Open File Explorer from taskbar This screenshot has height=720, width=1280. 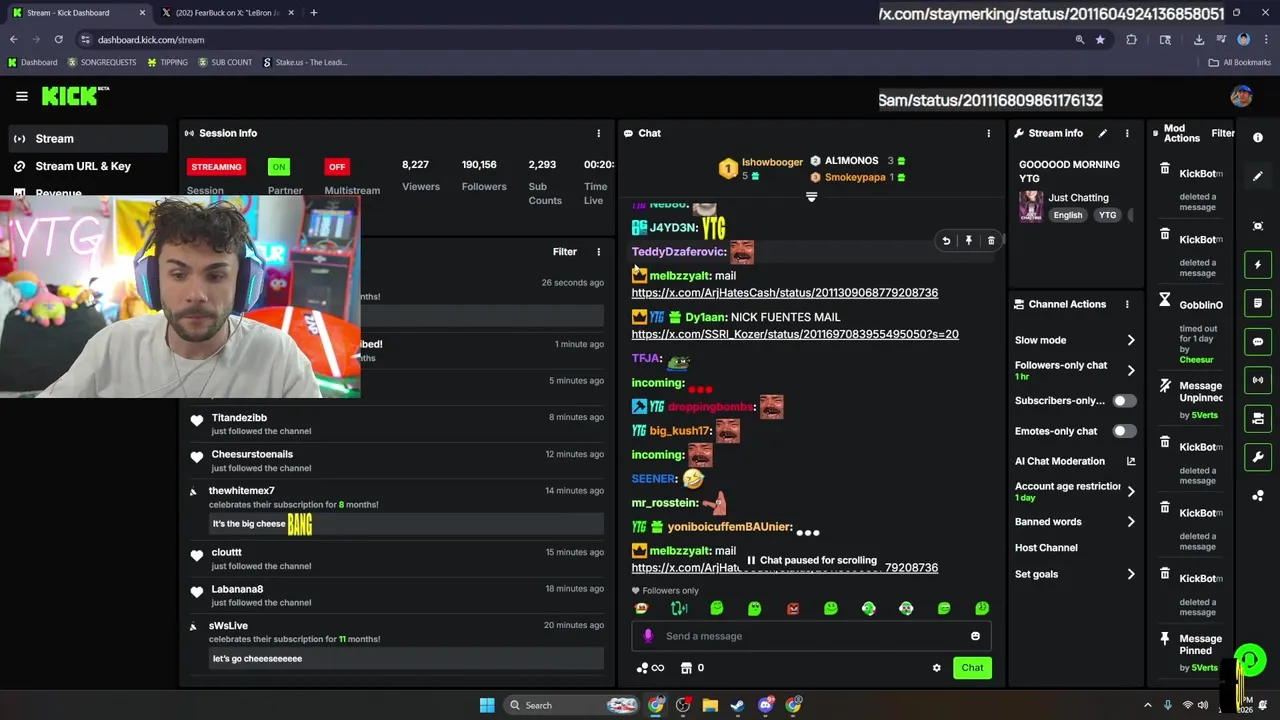click(x=710, y=705)
